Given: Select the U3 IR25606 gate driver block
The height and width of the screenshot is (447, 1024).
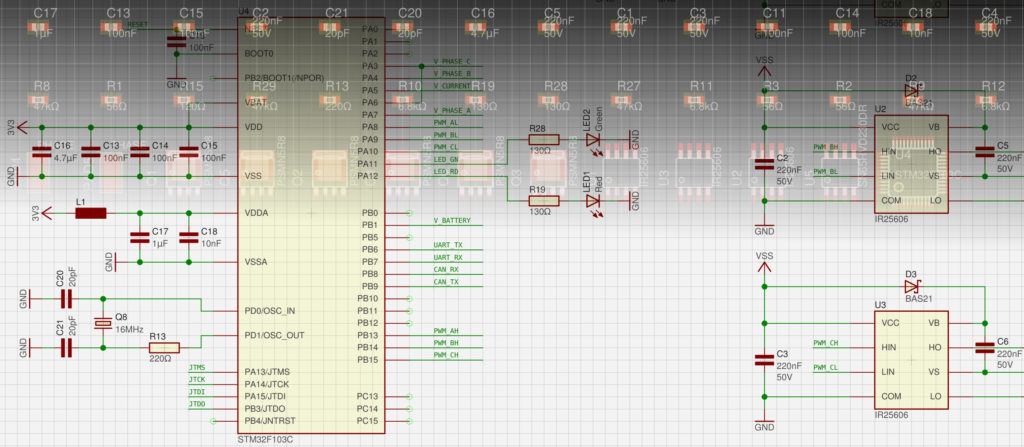Looking at the screenshot, I should click(x=910, y=360).
